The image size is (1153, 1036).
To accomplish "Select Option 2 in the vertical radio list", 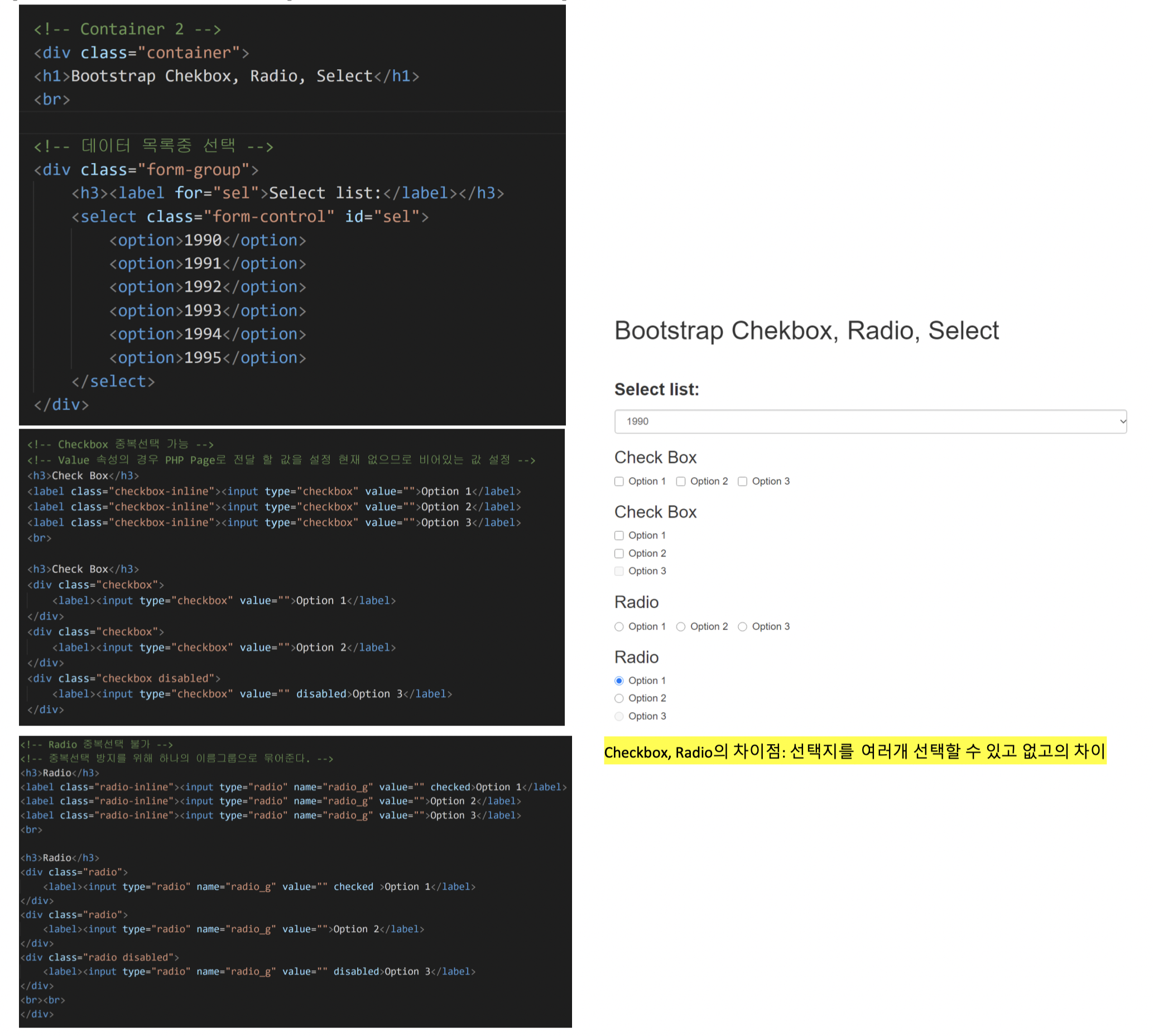I will [x=619, y=698].
